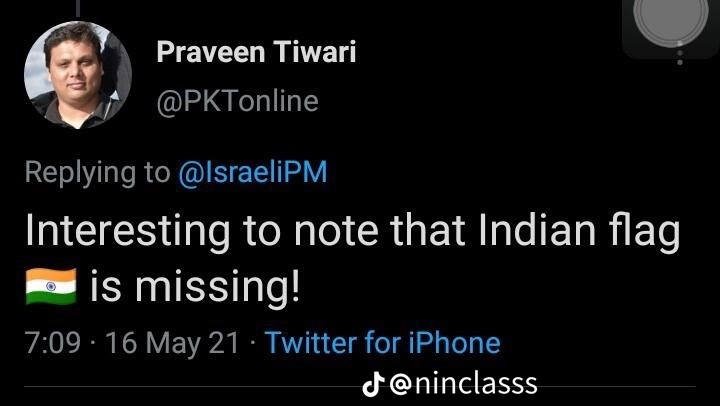Select the @ninclasss watermark text
The image size is (720, 406).
click(463, 382)
